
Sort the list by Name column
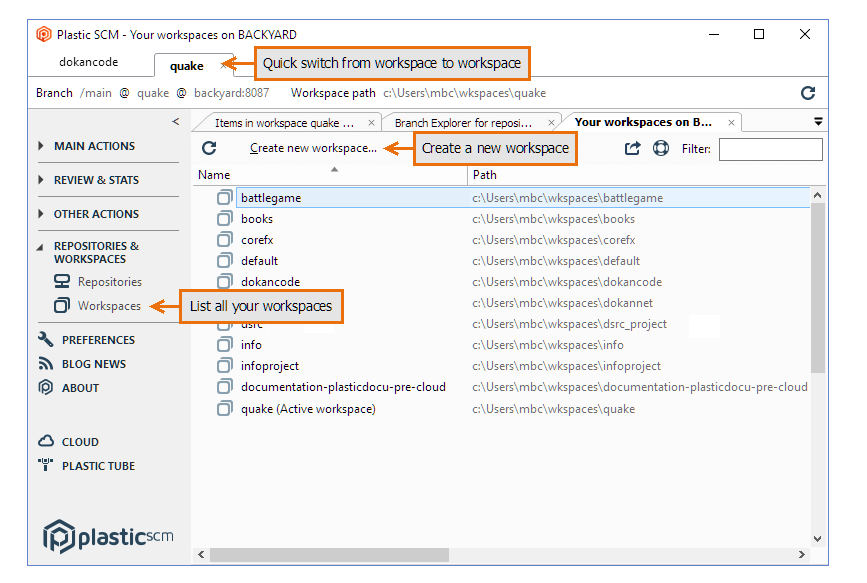(214, 175)
